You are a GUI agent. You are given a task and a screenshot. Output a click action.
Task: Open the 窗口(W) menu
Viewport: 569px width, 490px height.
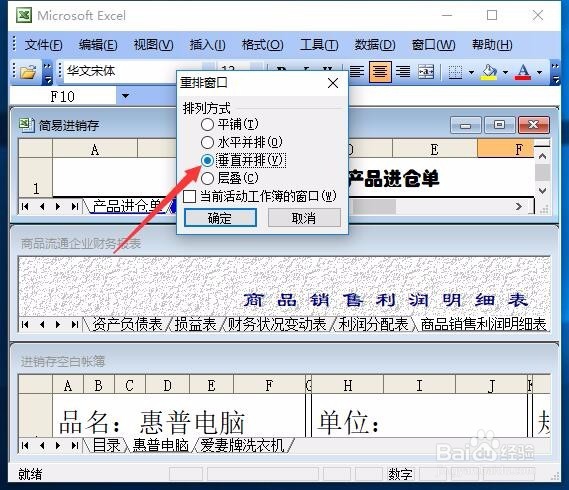pyautogui.click(x=433, y=45)
